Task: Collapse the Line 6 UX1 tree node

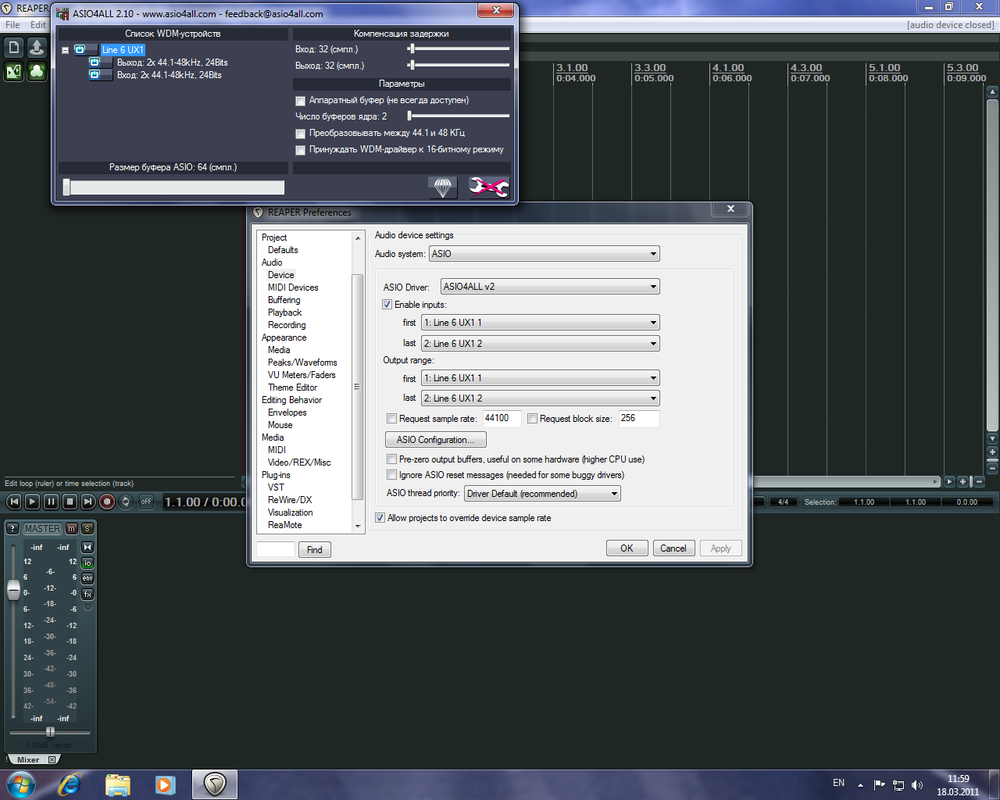Action: pos(65,50)
